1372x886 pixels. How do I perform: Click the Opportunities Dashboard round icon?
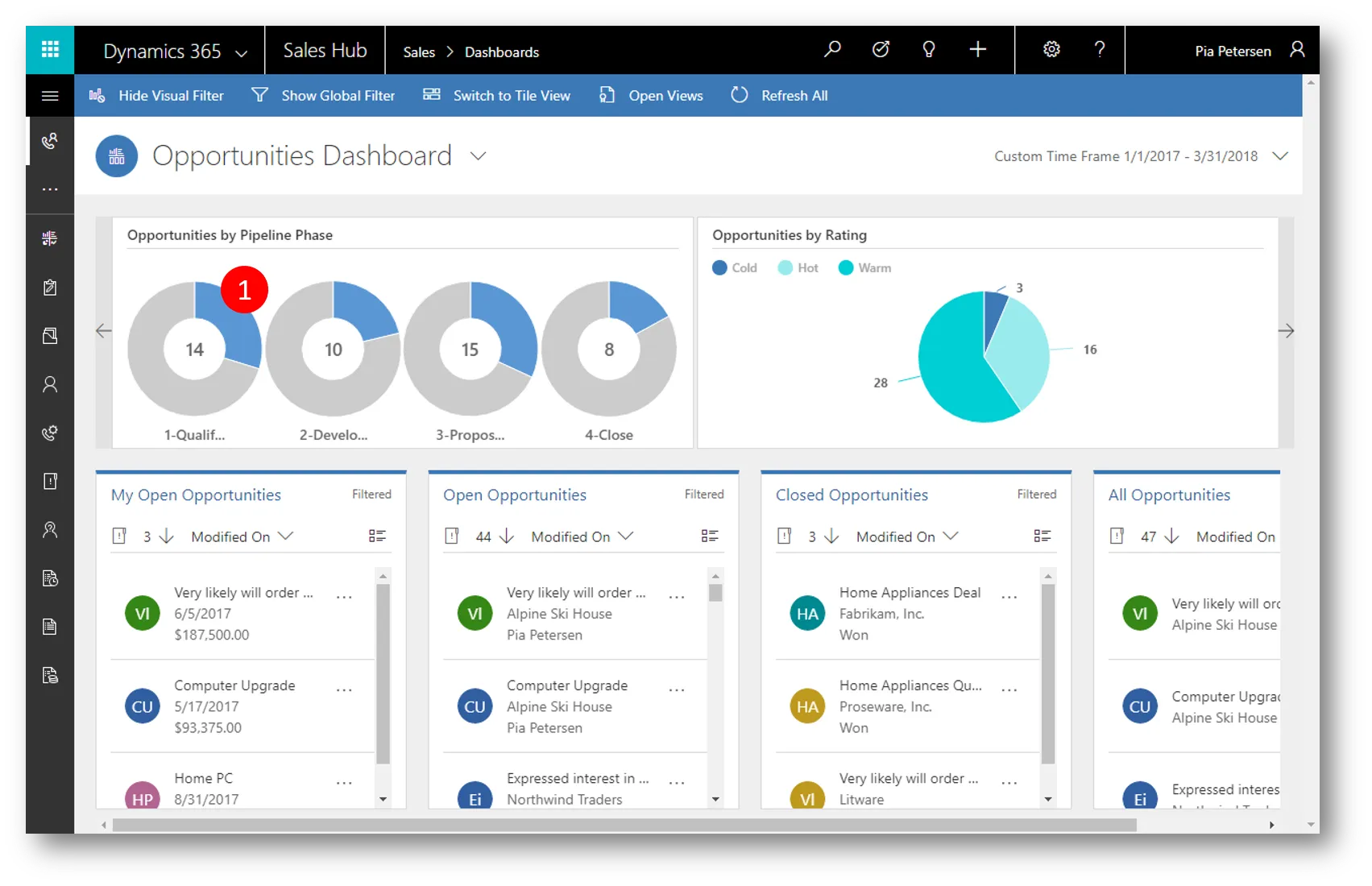pyautogui.click(x=117, y=156)
